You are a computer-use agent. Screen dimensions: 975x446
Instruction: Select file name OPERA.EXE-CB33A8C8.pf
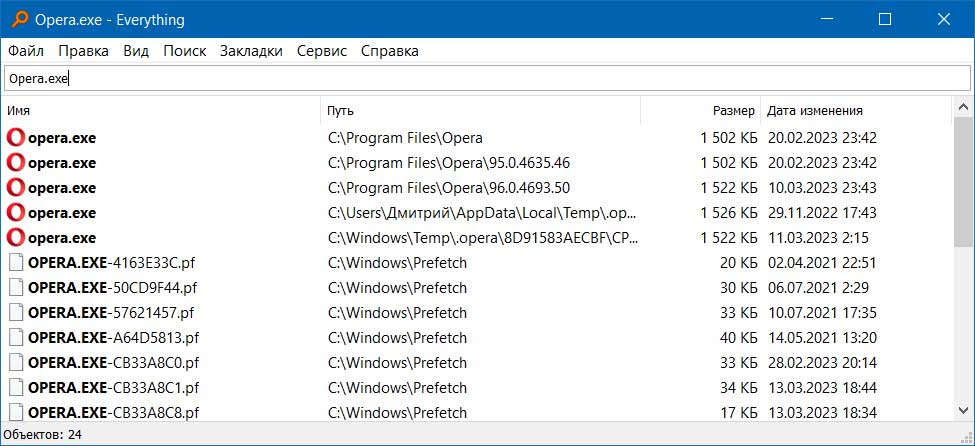[114, 412]
